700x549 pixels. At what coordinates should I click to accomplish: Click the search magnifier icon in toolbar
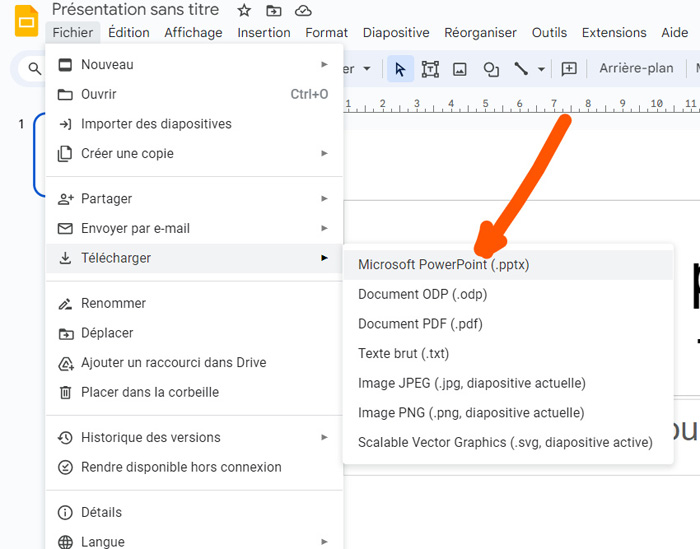pyautogui.click(x=34, y=69)
